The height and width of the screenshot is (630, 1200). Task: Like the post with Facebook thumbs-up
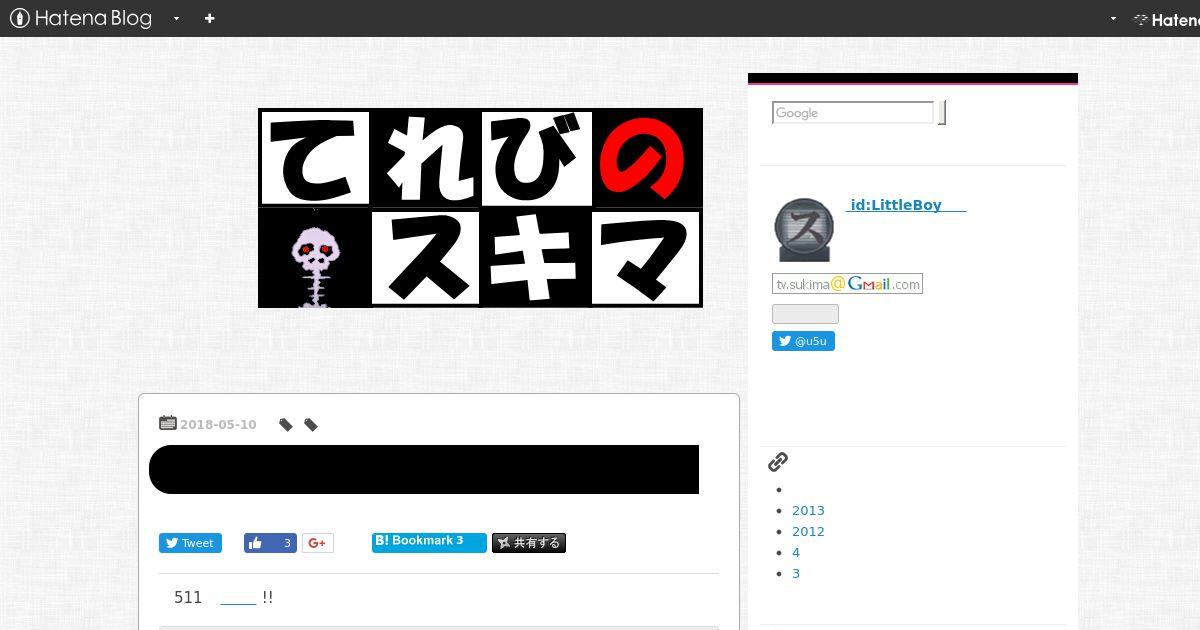point(270,543)
